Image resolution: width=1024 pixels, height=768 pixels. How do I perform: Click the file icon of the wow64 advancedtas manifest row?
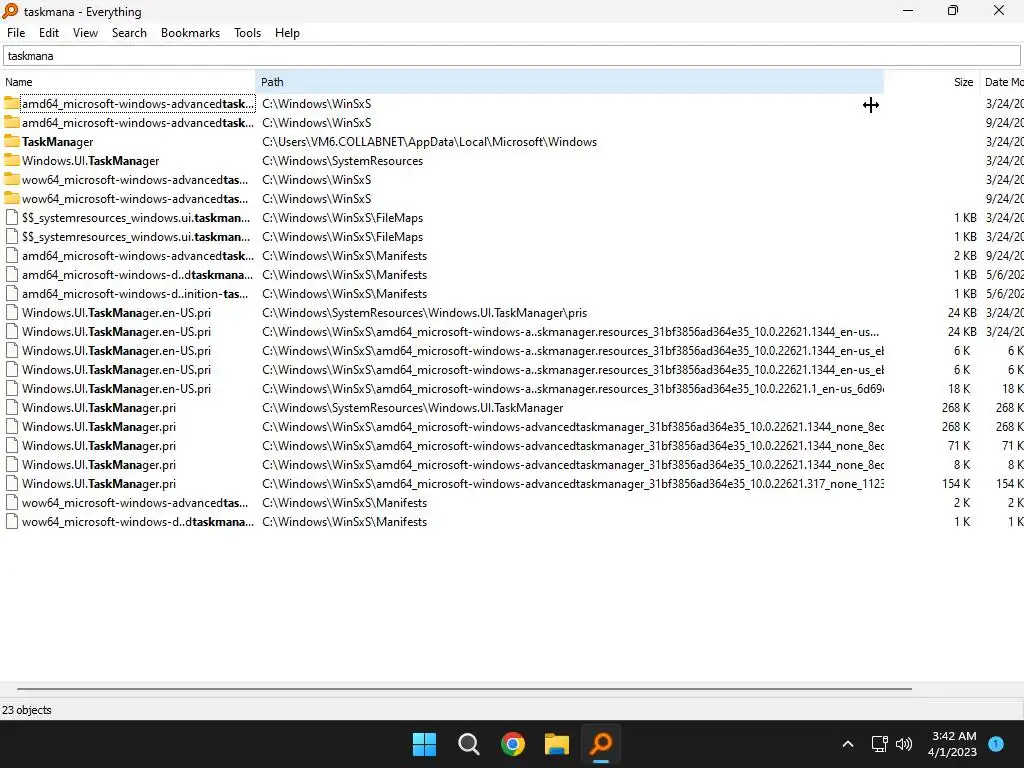pos(12,503)
